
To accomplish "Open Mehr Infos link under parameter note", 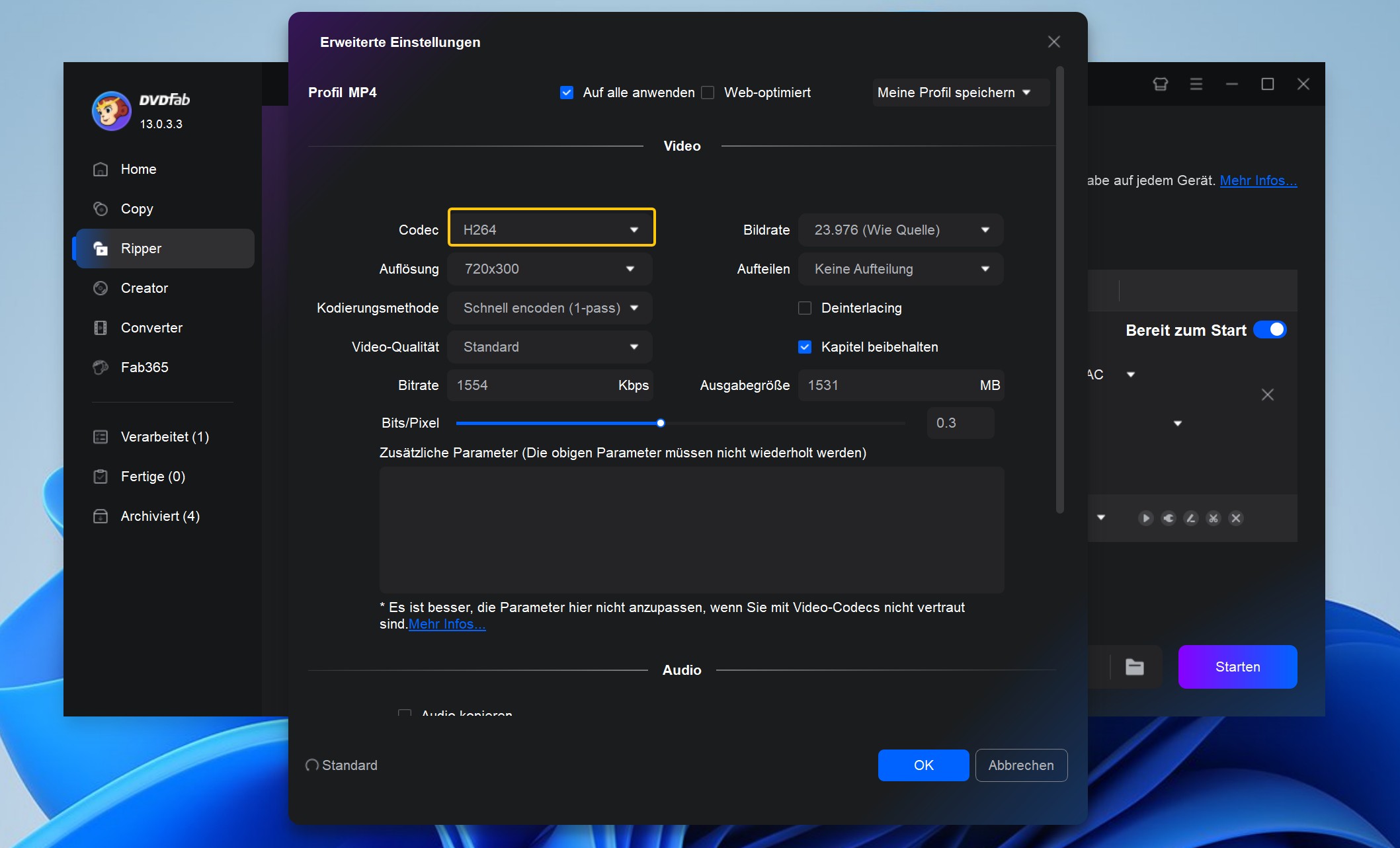I will pos(447,624).
